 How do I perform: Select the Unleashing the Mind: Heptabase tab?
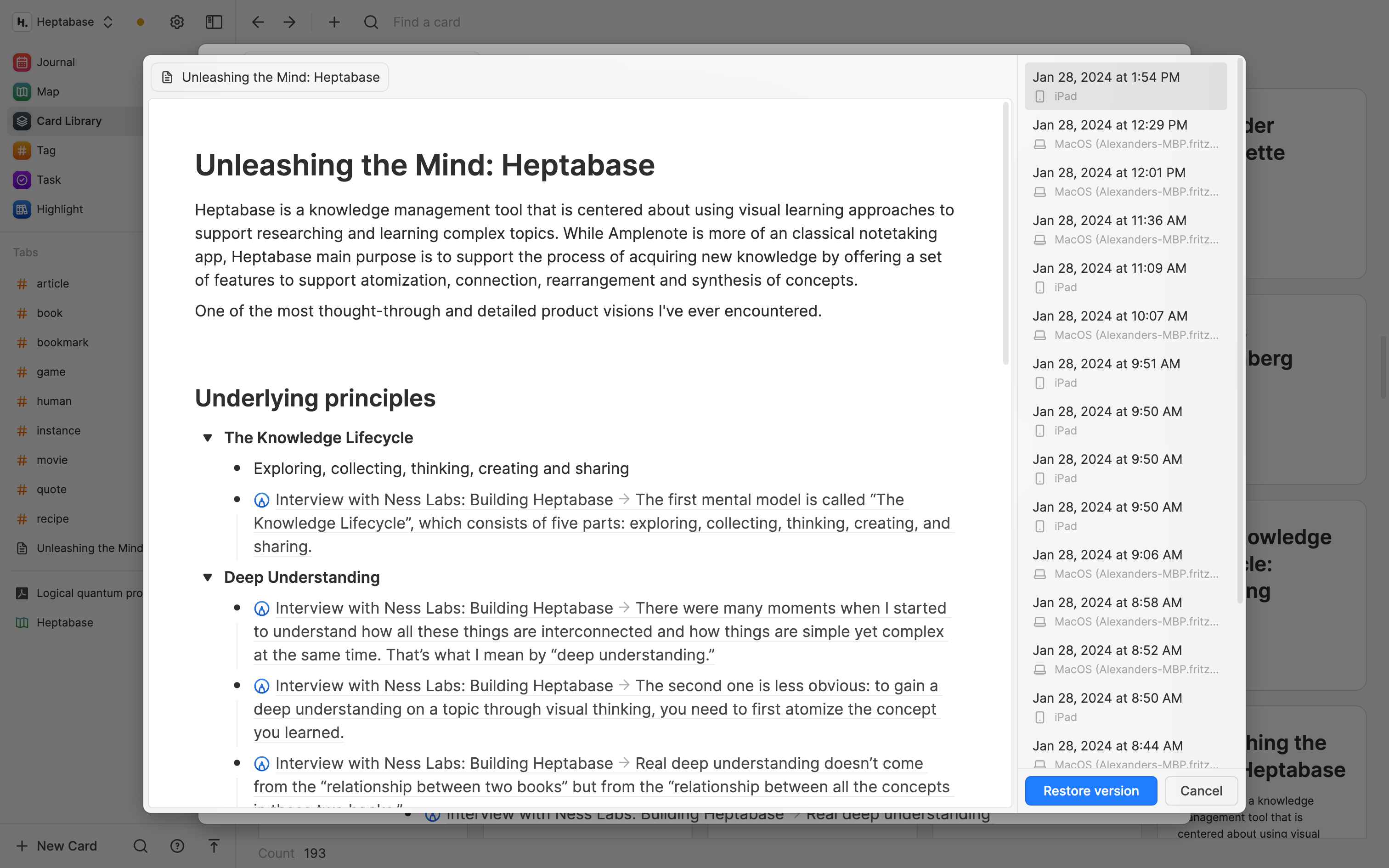pyautogui.click(x=269, y=76)
